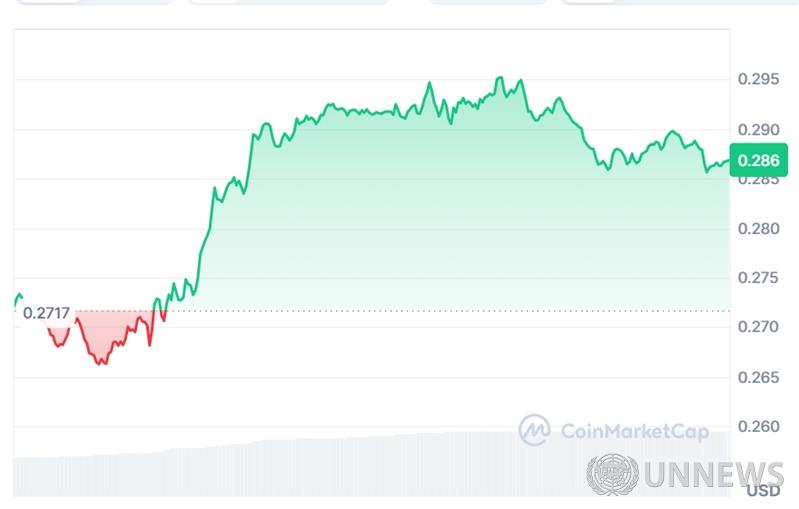Viewport: 799px width, 509px height.
Task: Click the 0.290 price axis label
Action: (x=757, y=130)
